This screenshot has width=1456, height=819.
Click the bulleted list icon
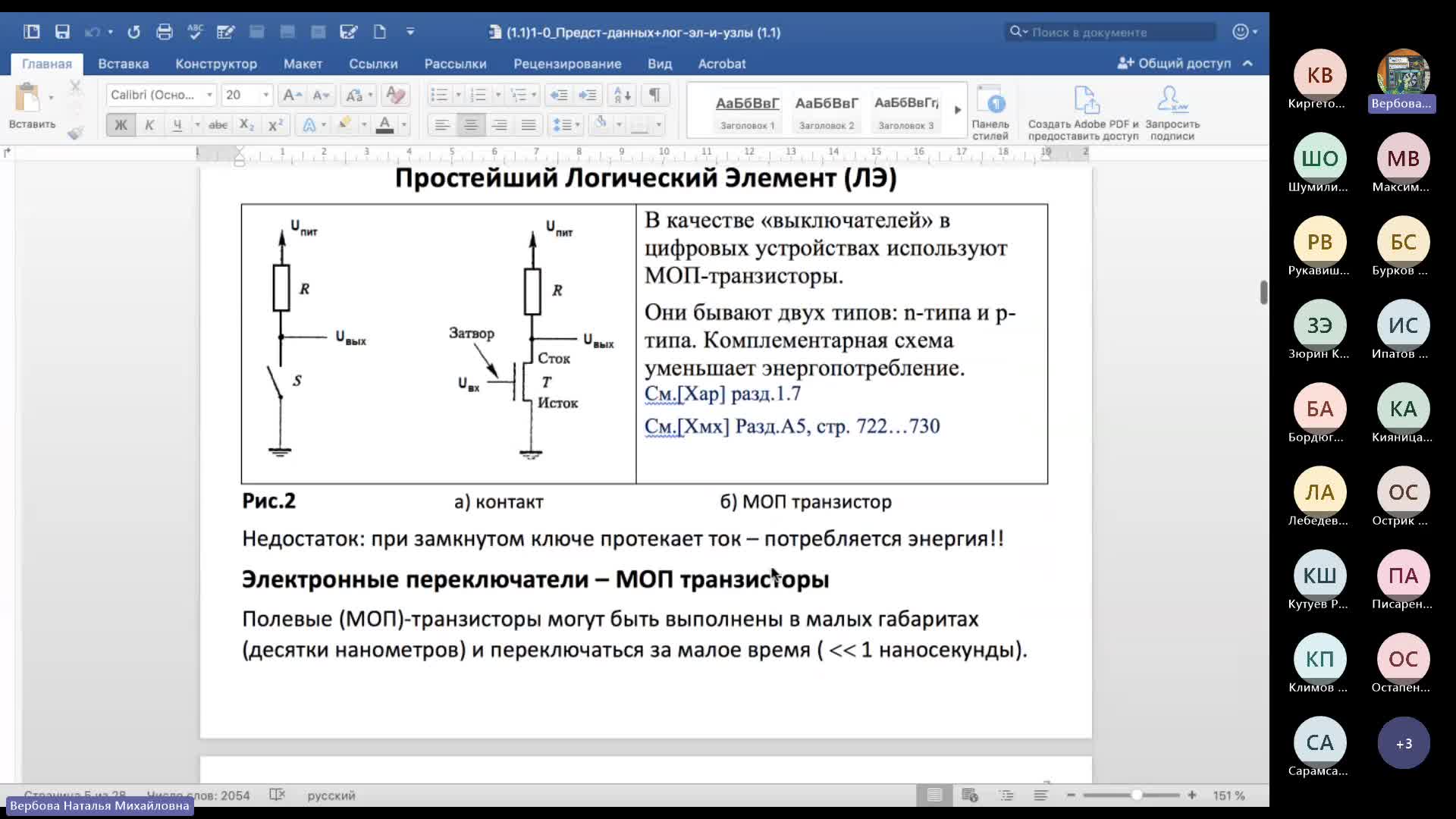tap(439, 95)
